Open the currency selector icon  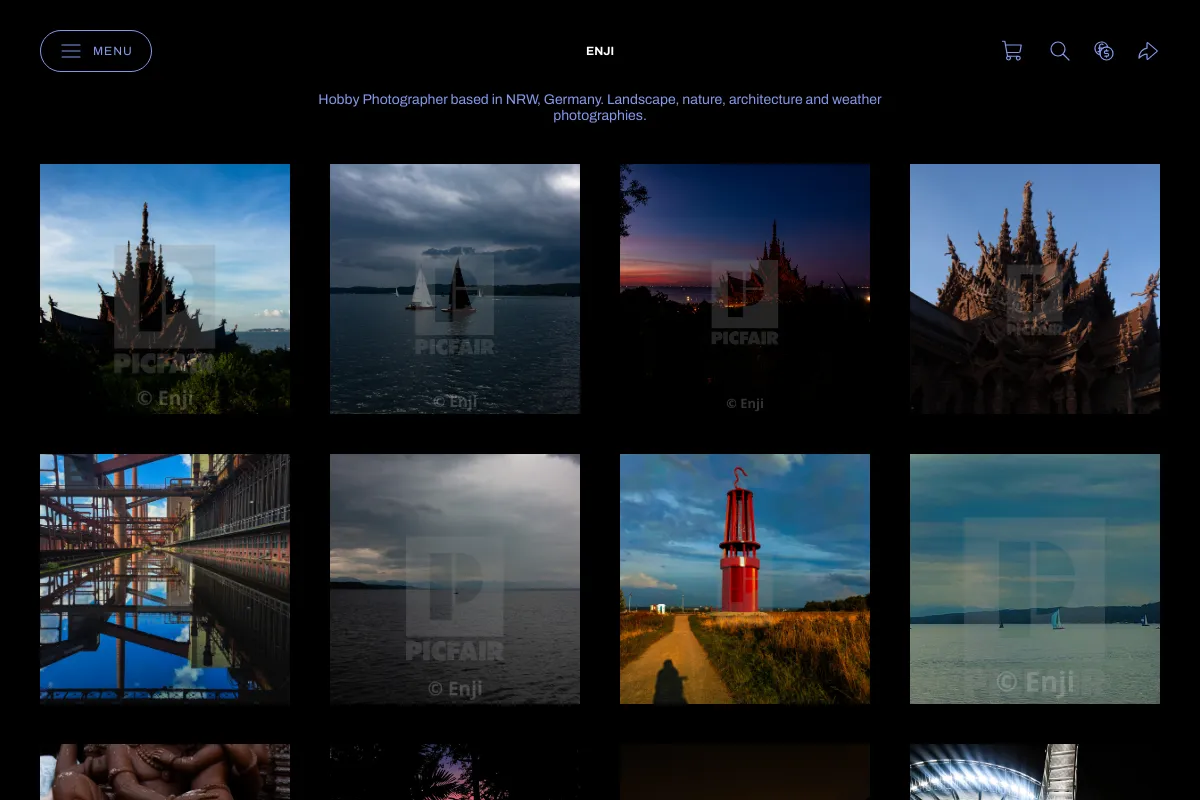(1104, 51)
